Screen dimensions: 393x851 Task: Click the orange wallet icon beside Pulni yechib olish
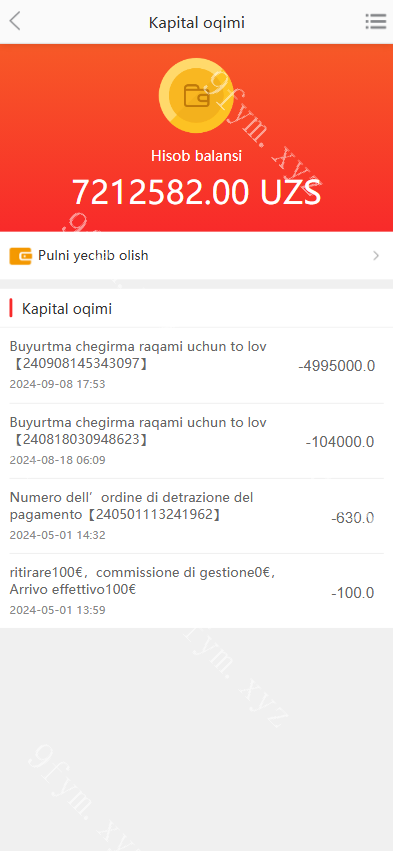tap(21, 256)
